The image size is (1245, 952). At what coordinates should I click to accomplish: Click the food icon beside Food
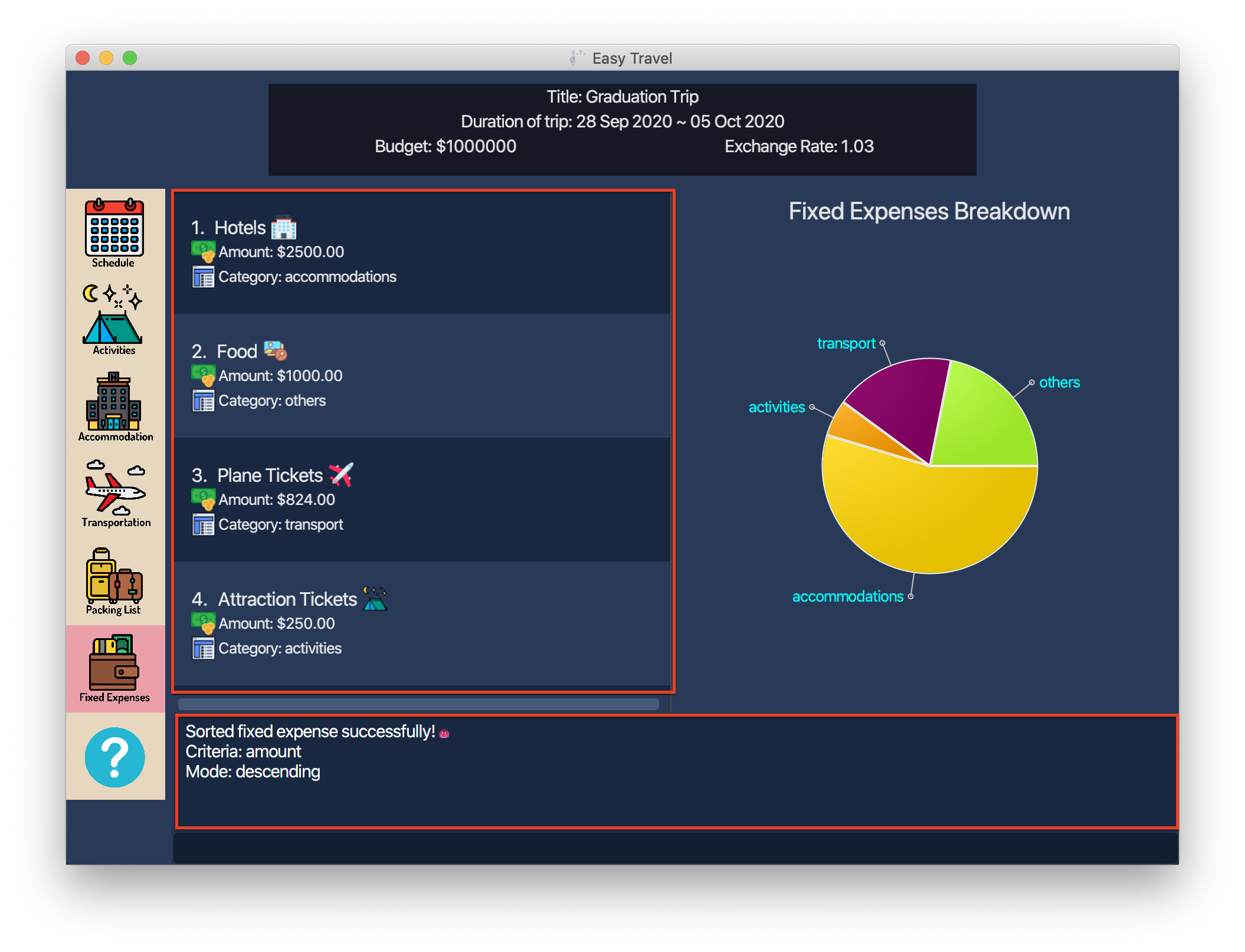coord(275,350)
